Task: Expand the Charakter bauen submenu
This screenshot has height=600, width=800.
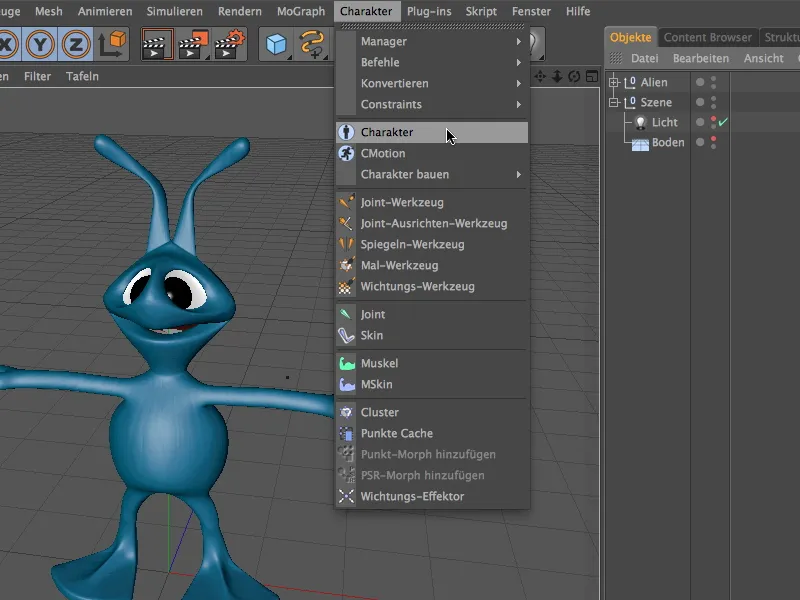Action: click(432, 174)
